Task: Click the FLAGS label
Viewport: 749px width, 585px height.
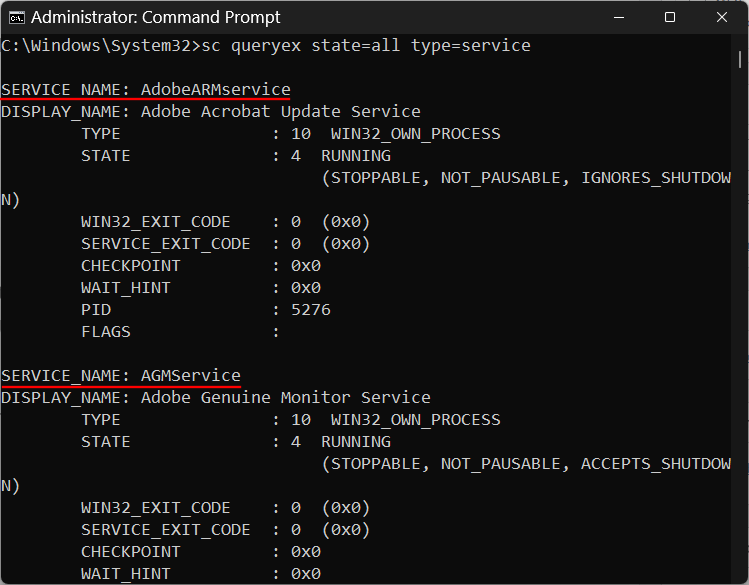Action: pyautogui.click(x=106, y=332)
